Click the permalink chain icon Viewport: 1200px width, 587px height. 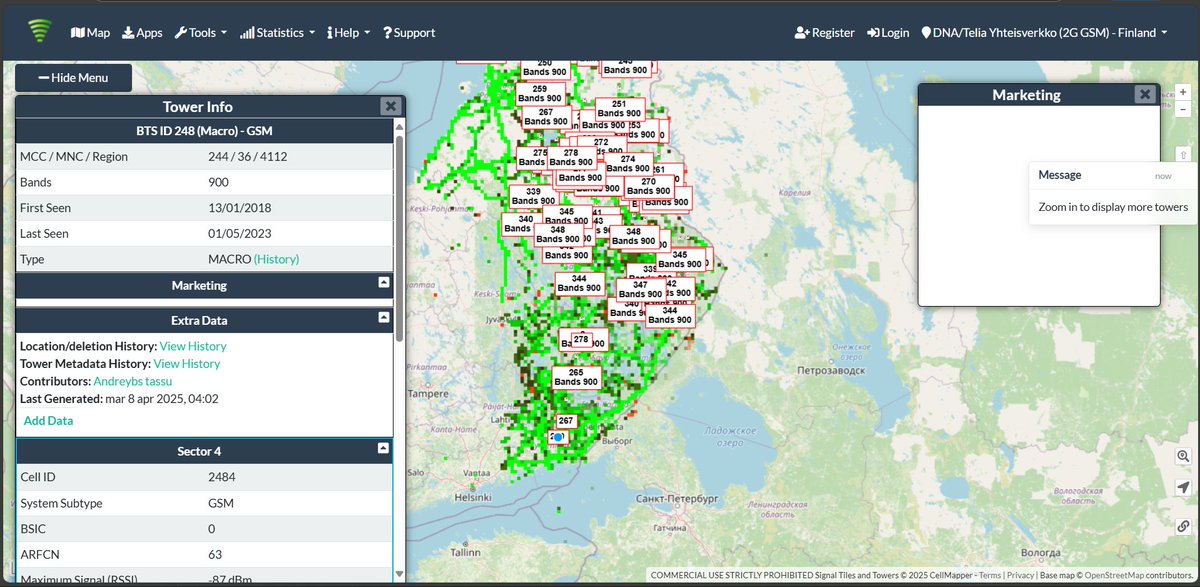[x=1183, y=526]
